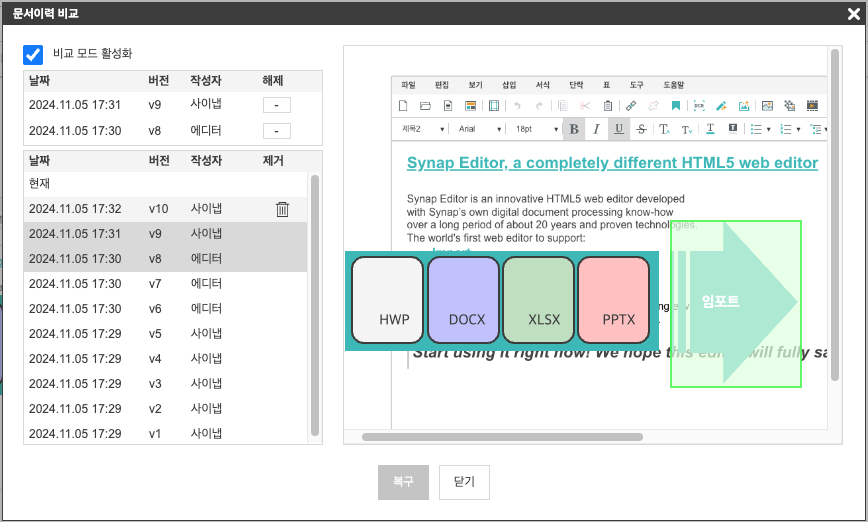868x522 pixels.
Task: Click the preview horizontal scrollbar
Action: 502,437
